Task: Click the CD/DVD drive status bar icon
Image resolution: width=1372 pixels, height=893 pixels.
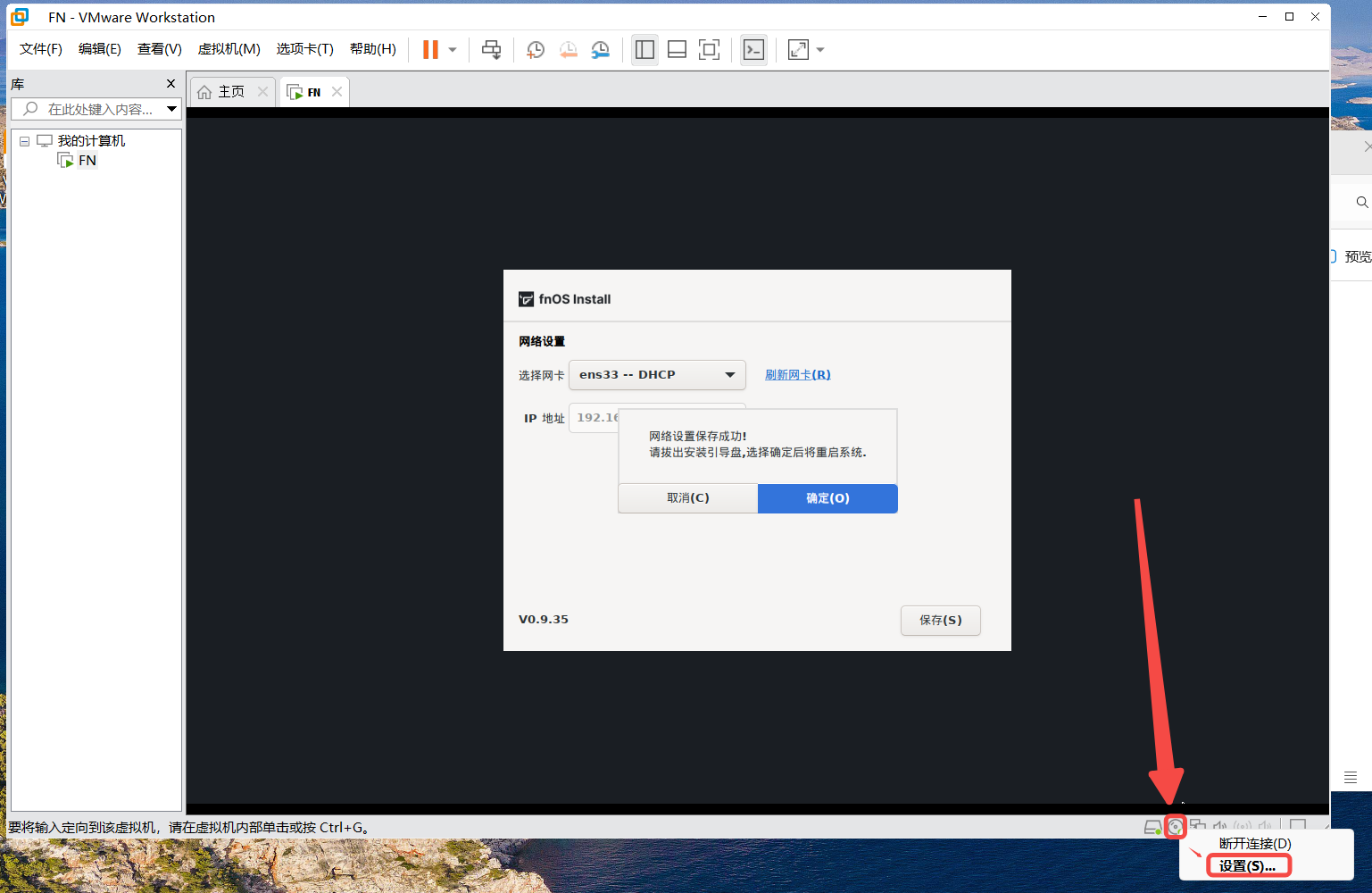Action: coord(1176,827)
